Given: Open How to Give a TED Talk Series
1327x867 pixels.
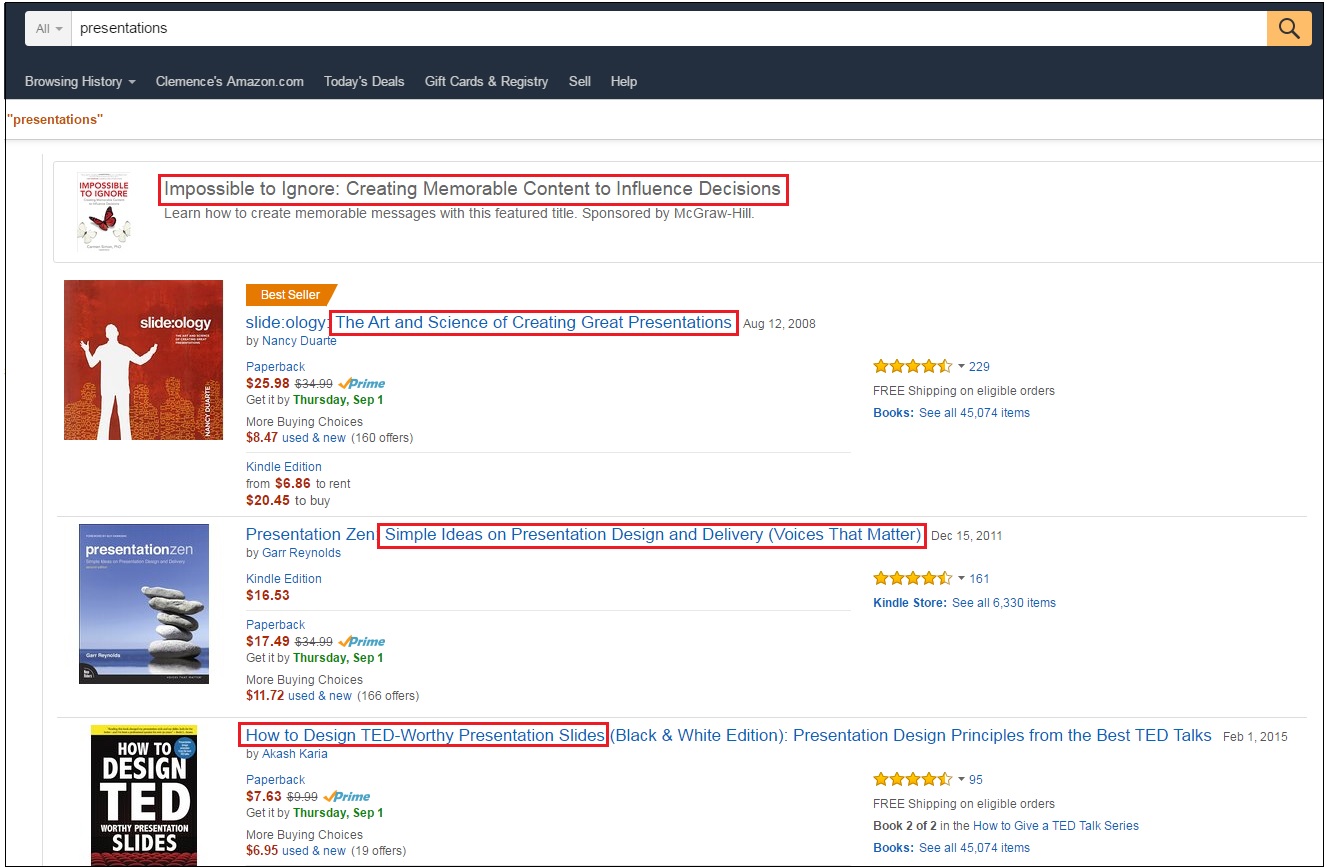Looking at the screenshot, I should point(1056,826).
